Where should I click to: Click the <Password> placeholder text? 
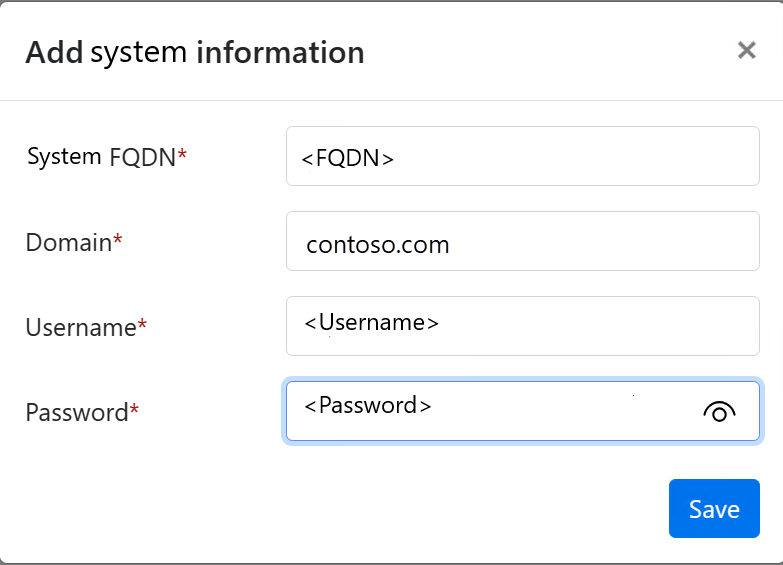[x=368, y=405]
